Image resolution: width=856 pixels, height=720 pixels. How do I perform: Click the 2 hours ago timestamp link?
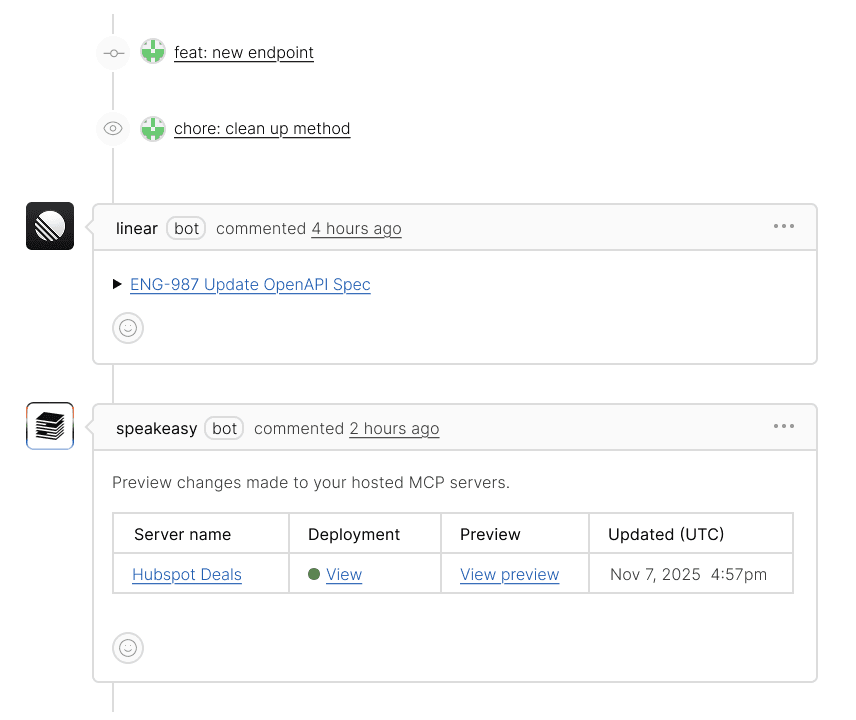tap(394, 428)
